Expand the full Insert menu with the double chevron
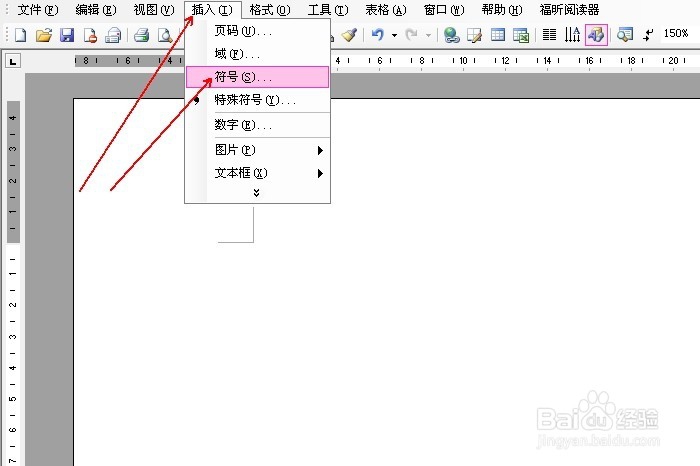The width and height of the screenshot is (700, 466). tap(256, 193)
